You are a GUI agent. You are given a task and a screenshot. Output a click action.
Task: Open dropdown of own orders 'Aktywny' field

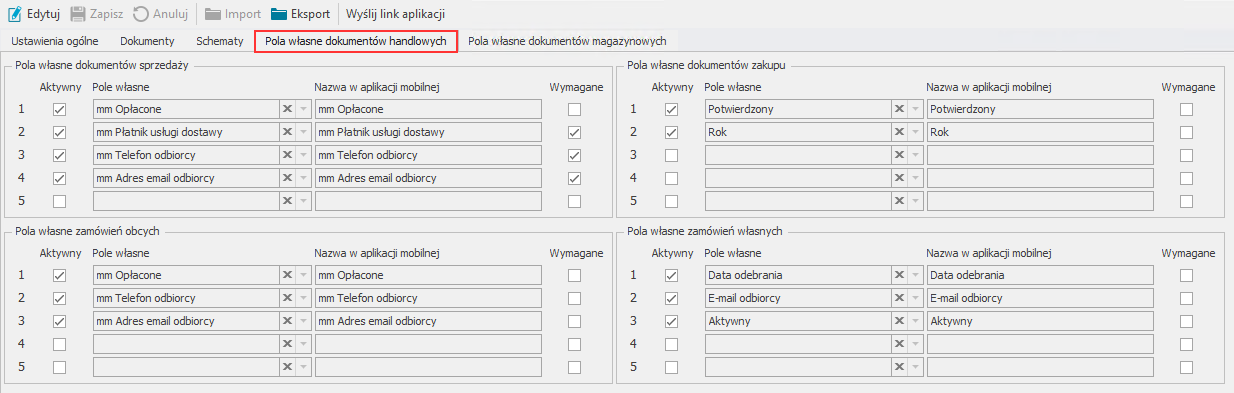click(x=916, y=321)
